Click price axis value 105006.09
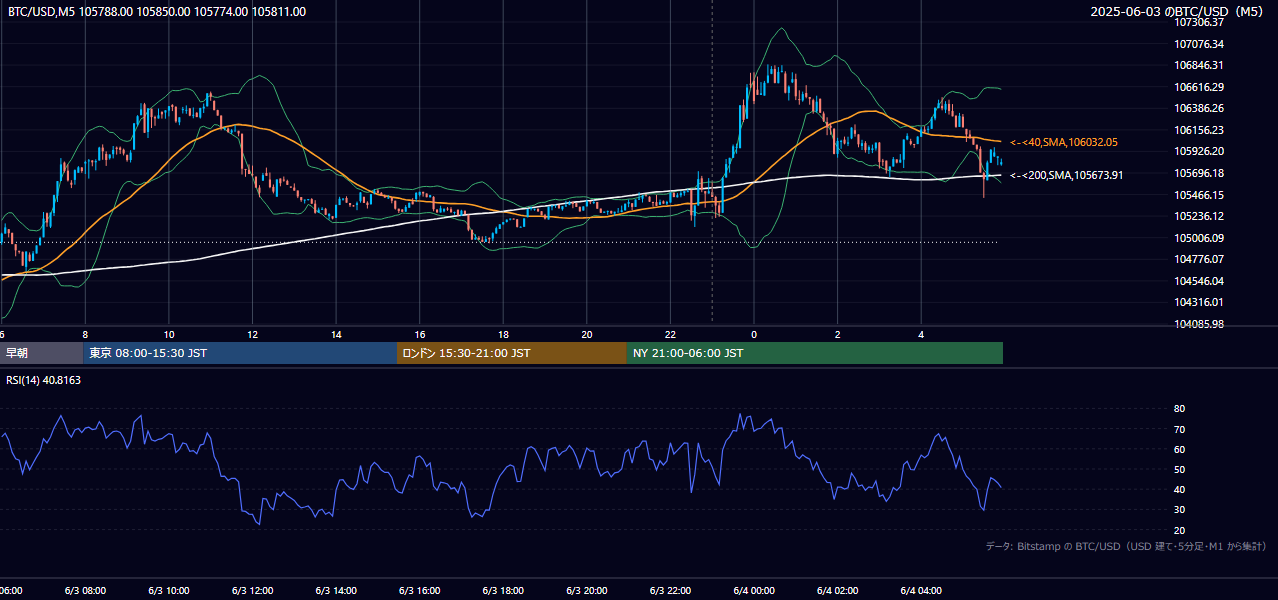Image resolution: width=1278 pixels, height=600 pixels. coord(1200,238)
